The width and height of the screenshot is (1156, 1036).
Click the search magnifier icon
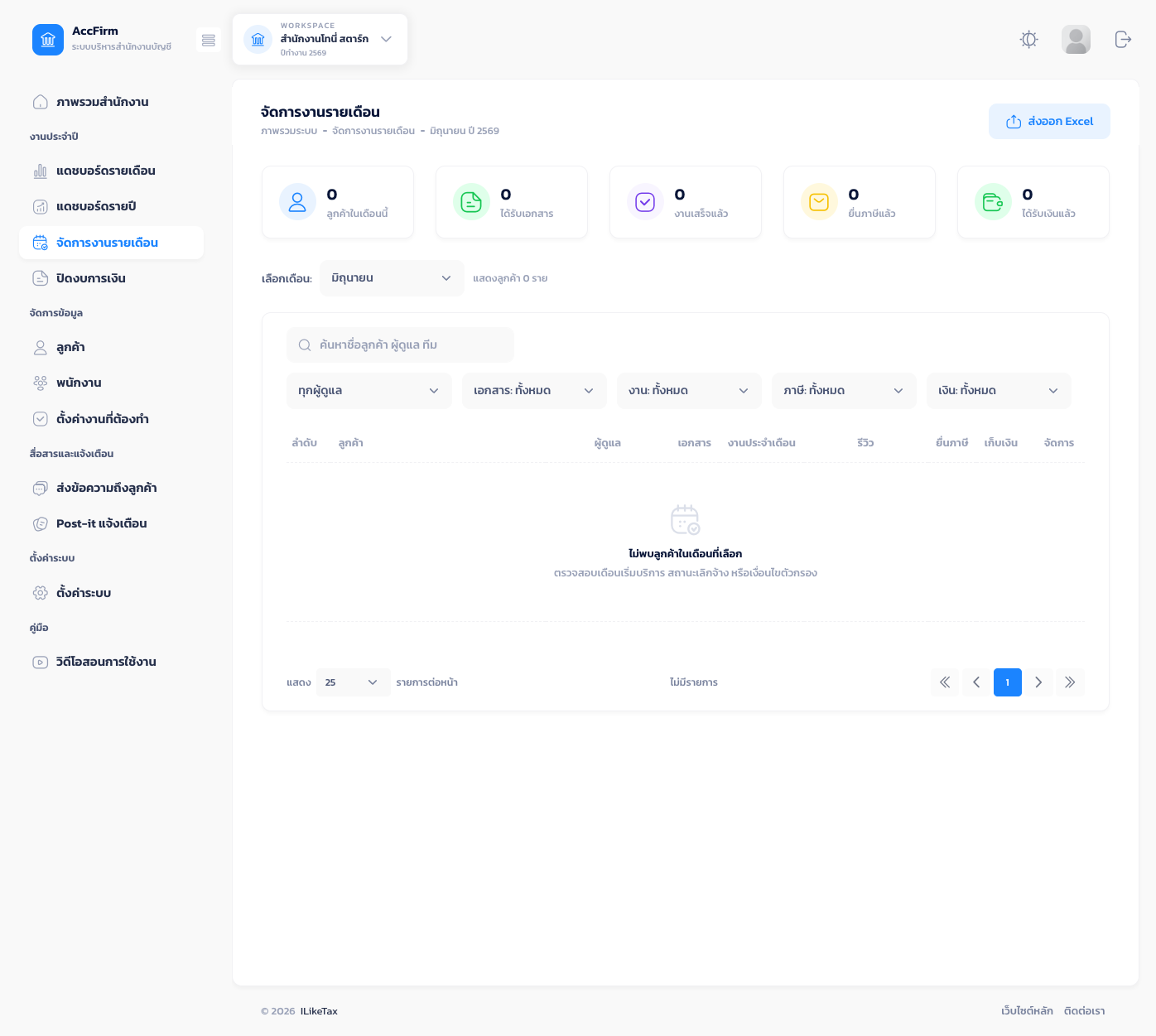click(x=305, y=345)
